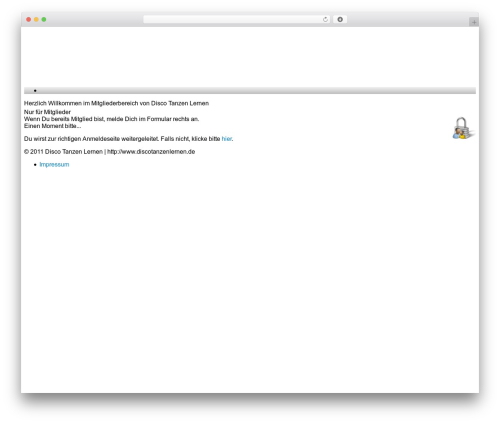
Task: Click the 'Herzlich Willkommen im Mitgliederbereich' heading
Action: point(116,103)
